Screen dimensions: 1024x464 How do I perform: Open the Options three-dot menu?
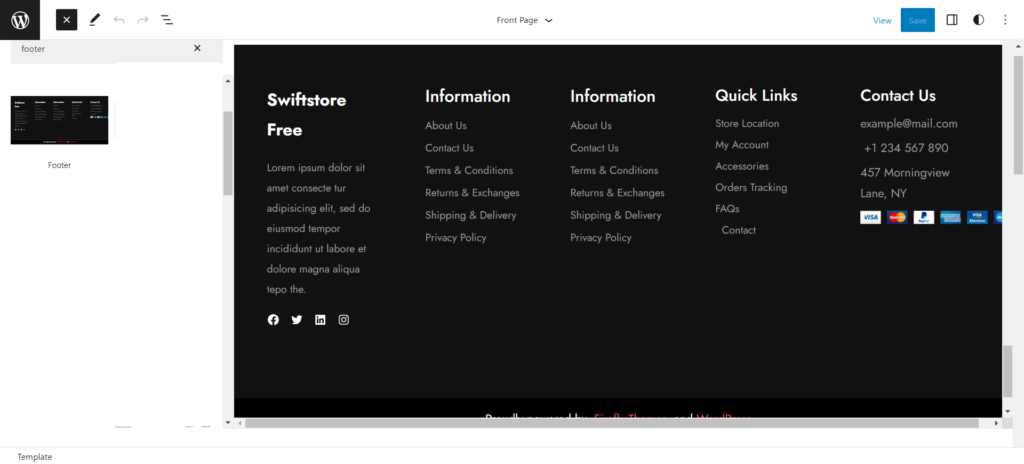coord(1005,20)
